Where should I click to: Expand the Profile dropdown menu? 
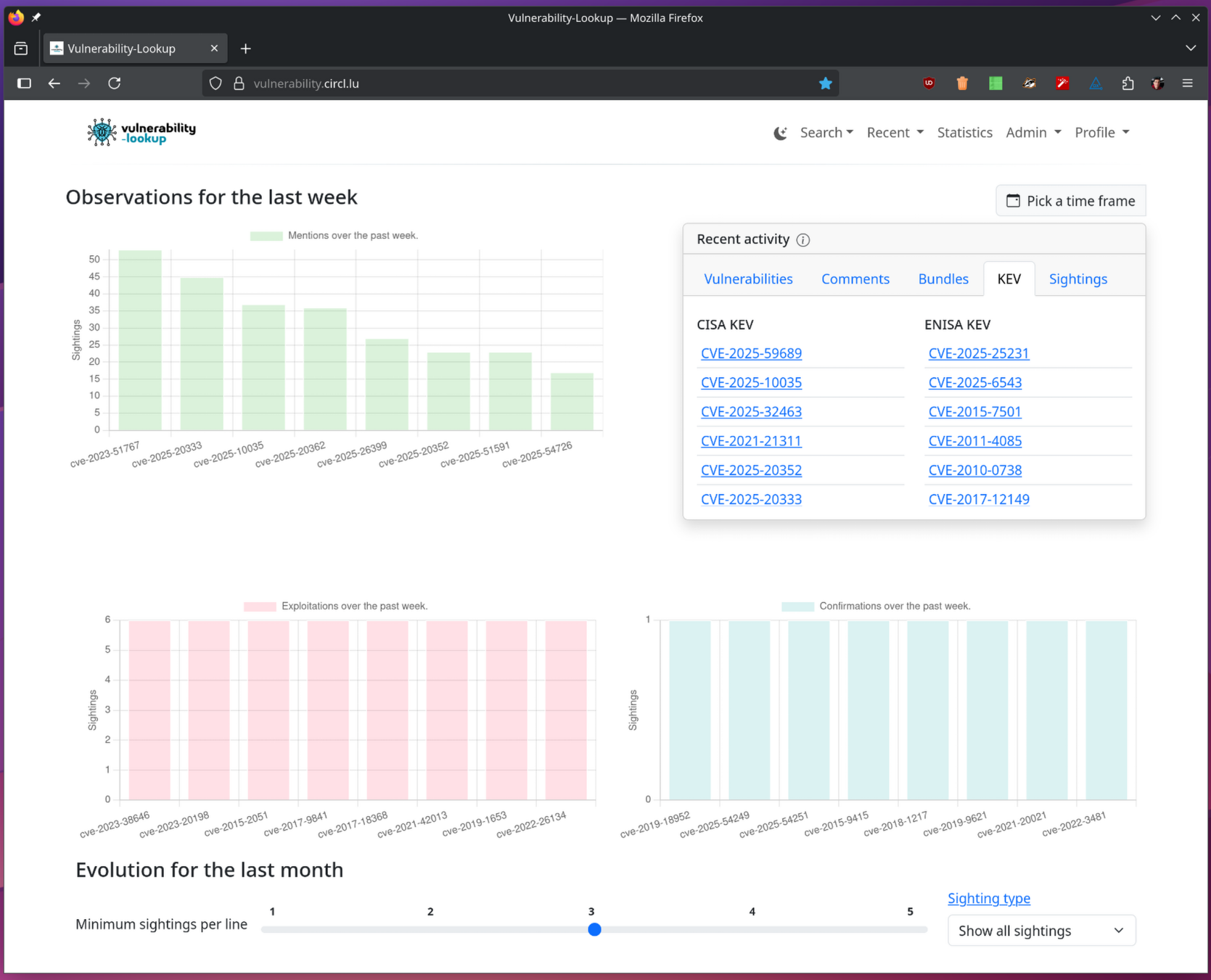coord(1101,133)
